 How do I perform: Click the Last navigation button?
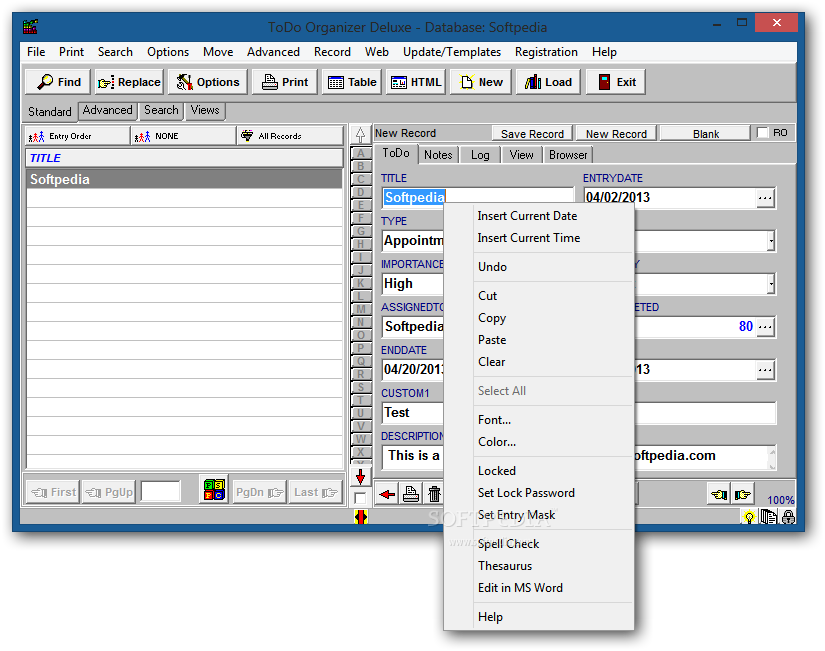315,492
